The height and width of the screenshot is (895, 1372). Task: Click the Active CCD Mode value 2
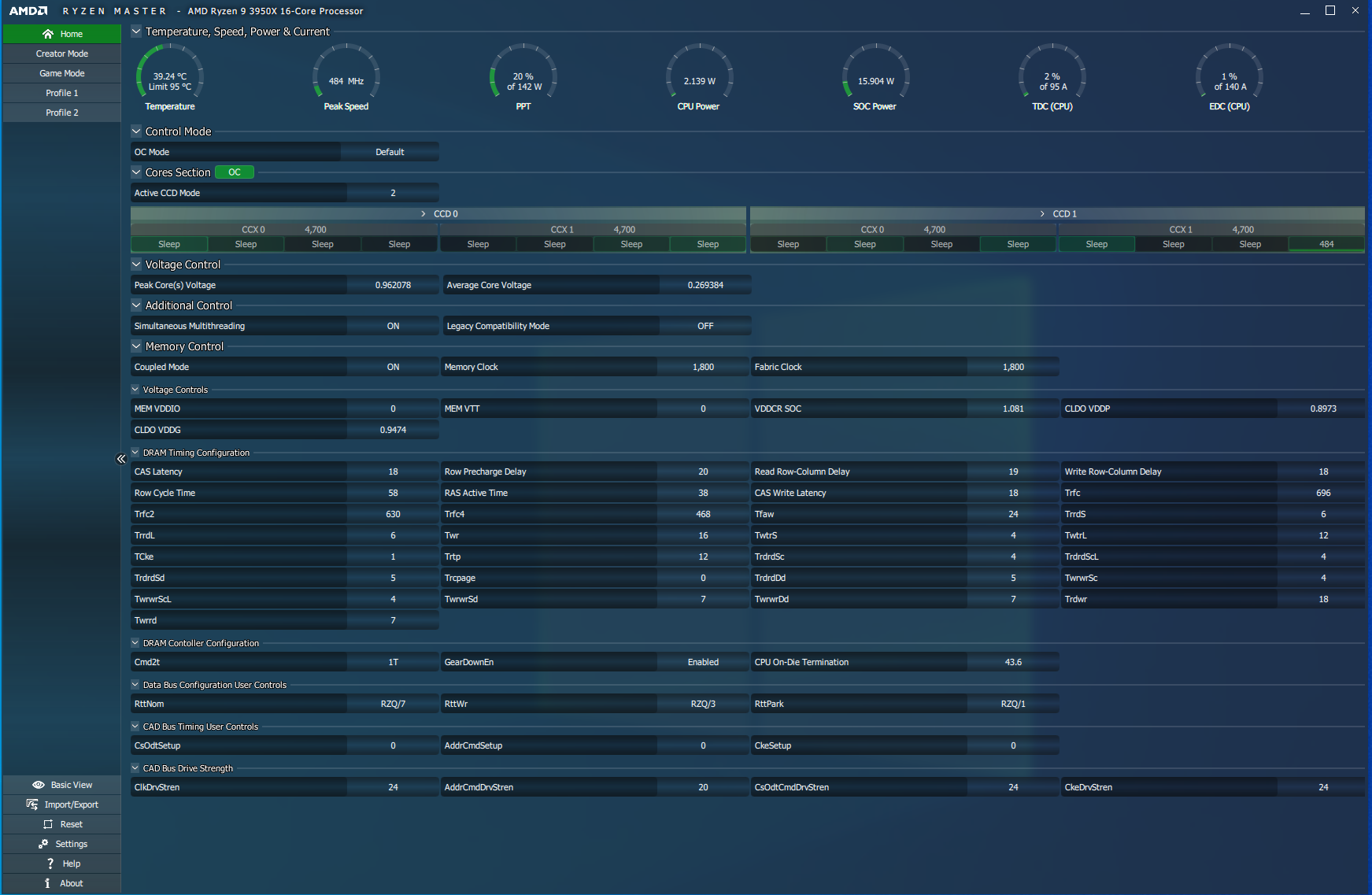click(x=393, y=193)
